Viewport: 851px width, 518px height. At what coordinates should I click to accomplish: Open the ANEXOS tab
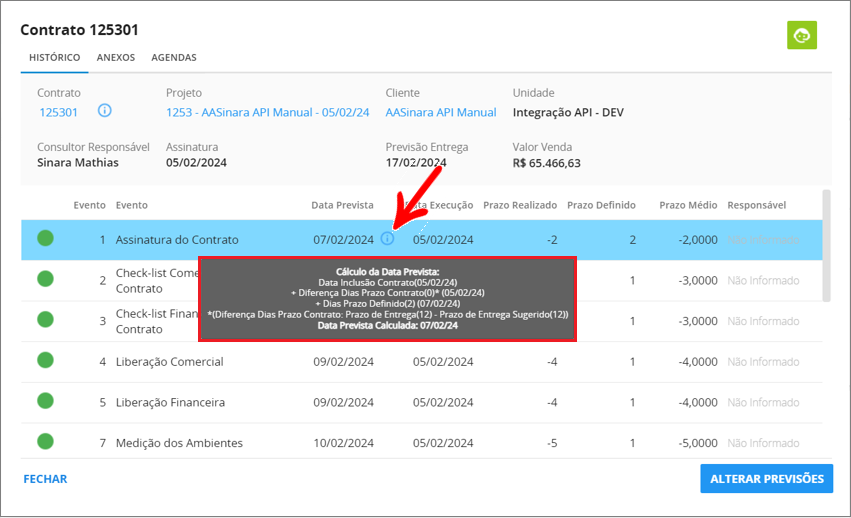point(116,58)
